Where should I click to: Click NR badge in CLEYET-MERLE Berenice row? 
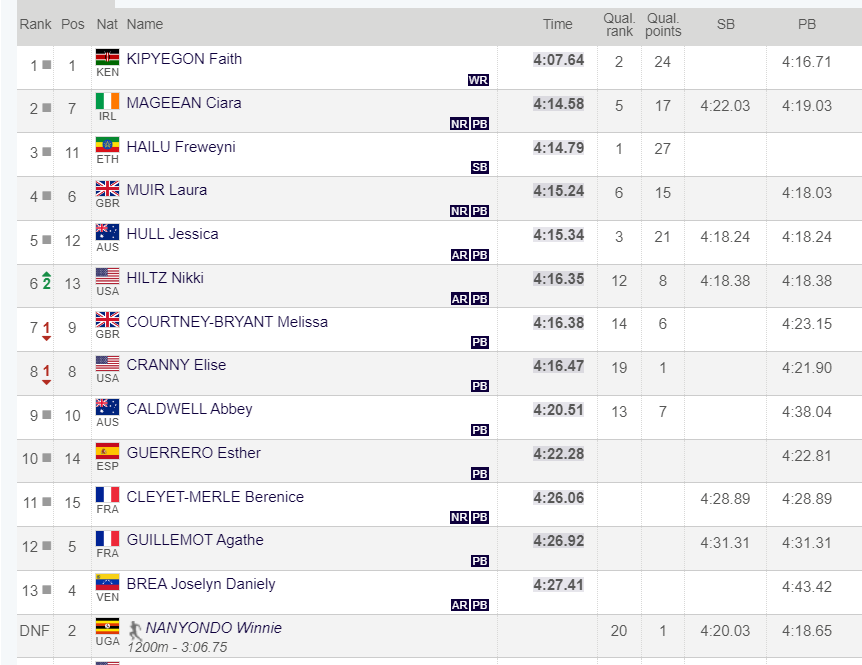459,517
